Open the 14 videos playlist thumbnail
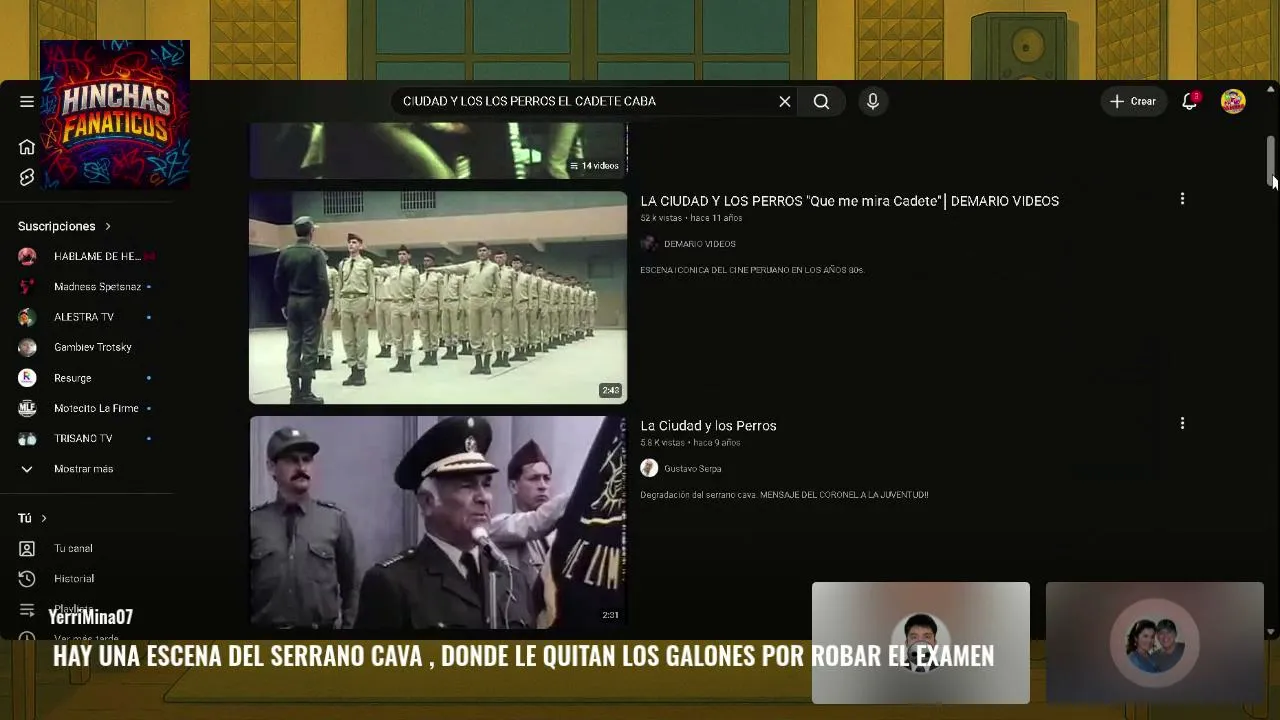1280x720 pixels. 438,151
